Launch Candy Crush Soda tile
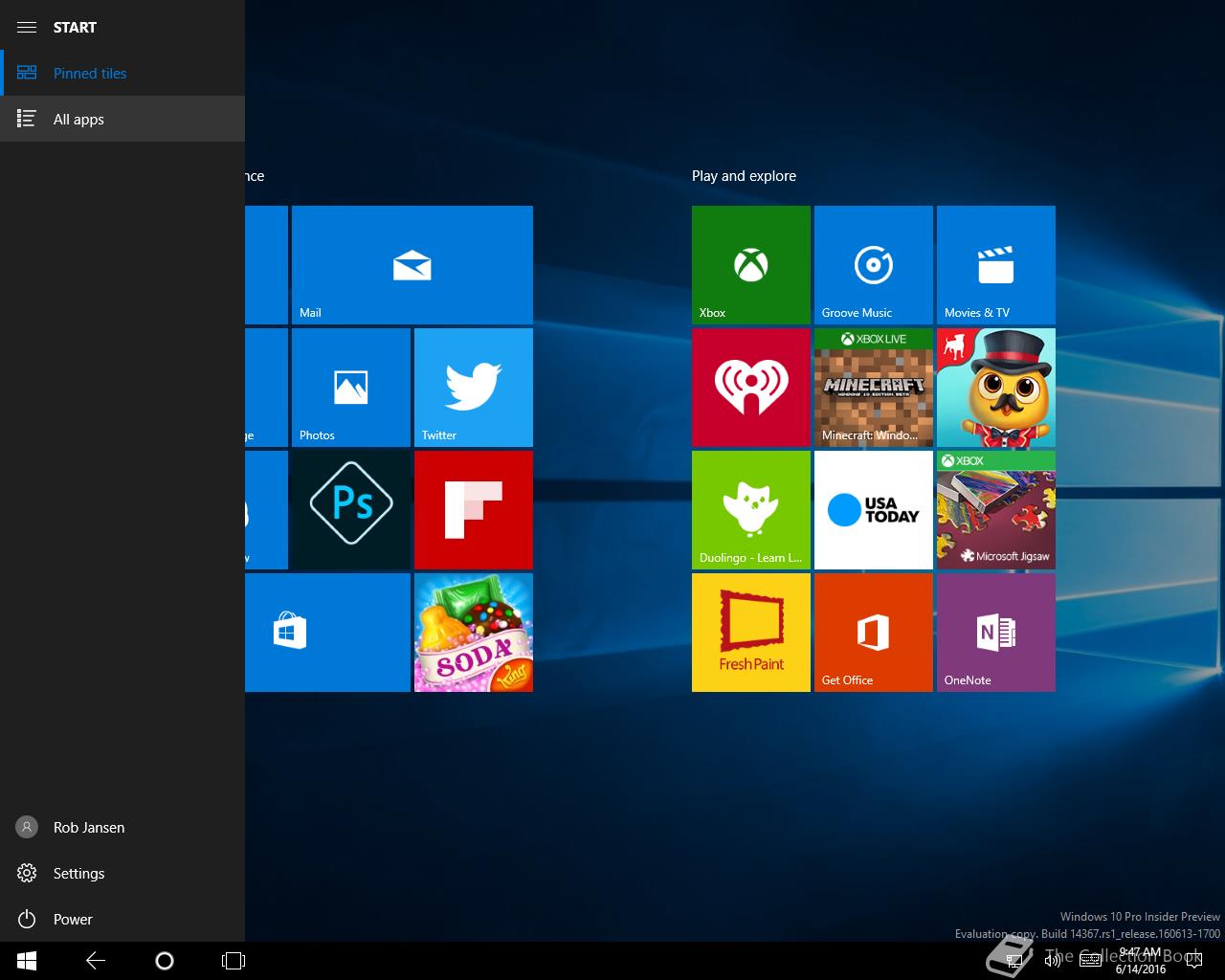 474,633
